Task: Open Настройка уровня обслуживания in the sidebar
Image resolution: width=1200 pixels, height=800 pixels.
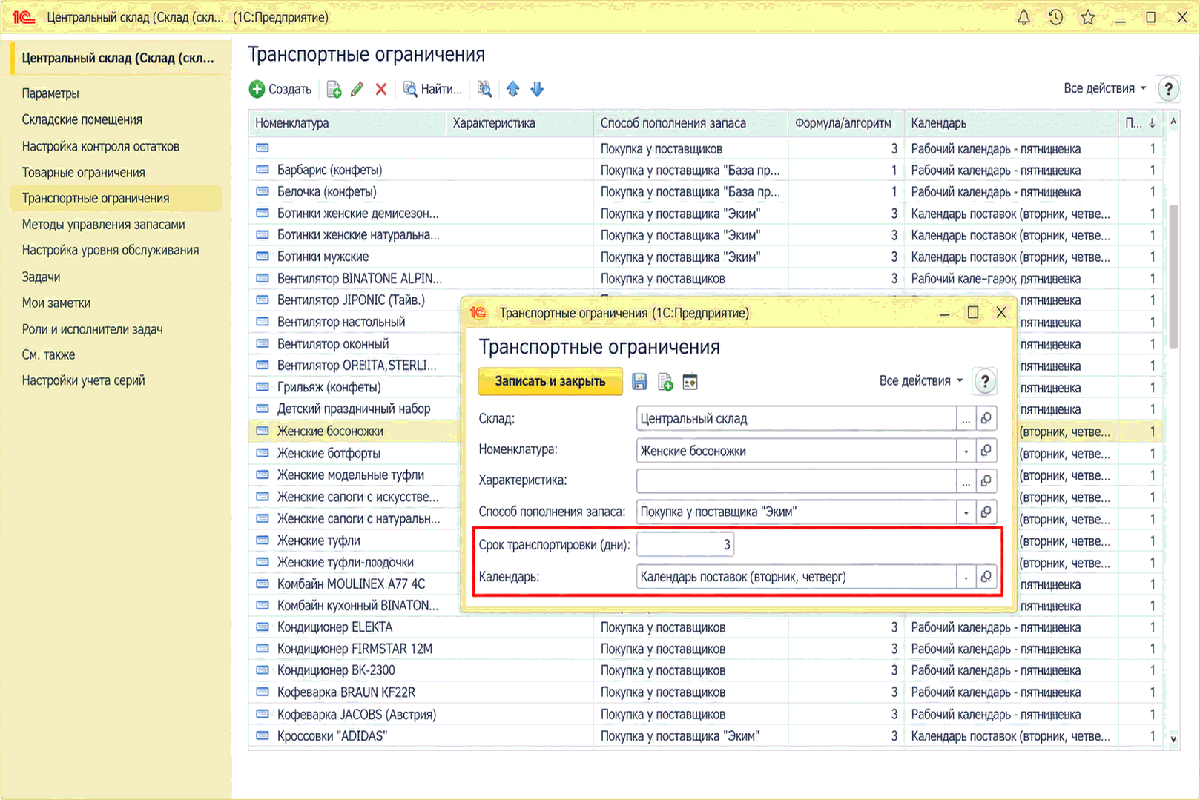Action: pos(110,250)
